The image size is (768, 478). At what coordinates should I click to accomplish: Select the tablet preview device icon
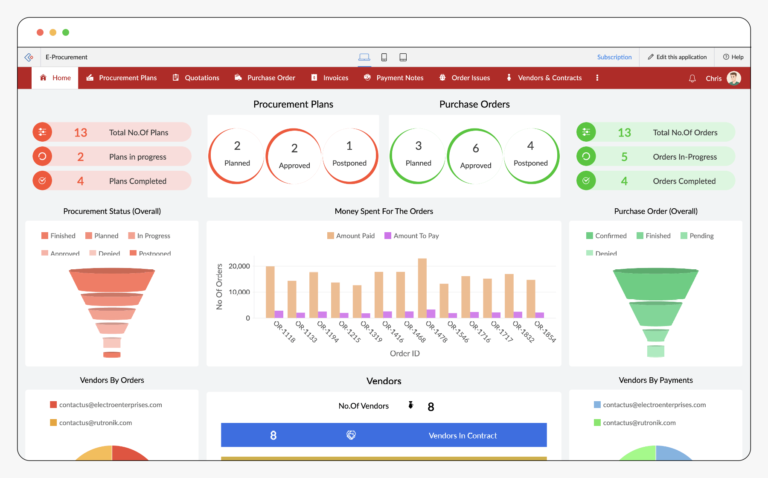click(x=384, y=57)
